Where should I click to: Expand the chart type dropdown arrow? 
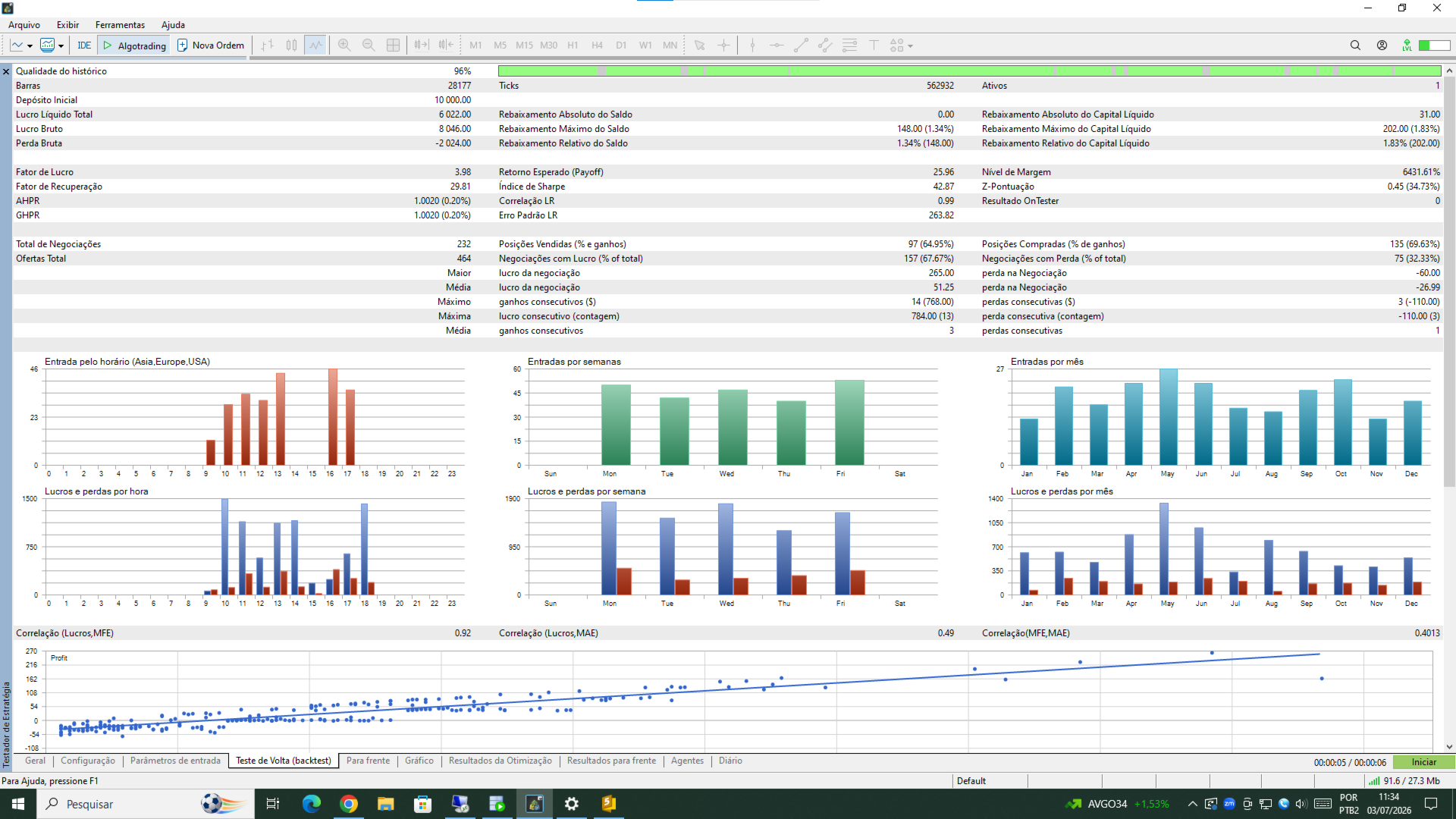click(x=30, y=46)
